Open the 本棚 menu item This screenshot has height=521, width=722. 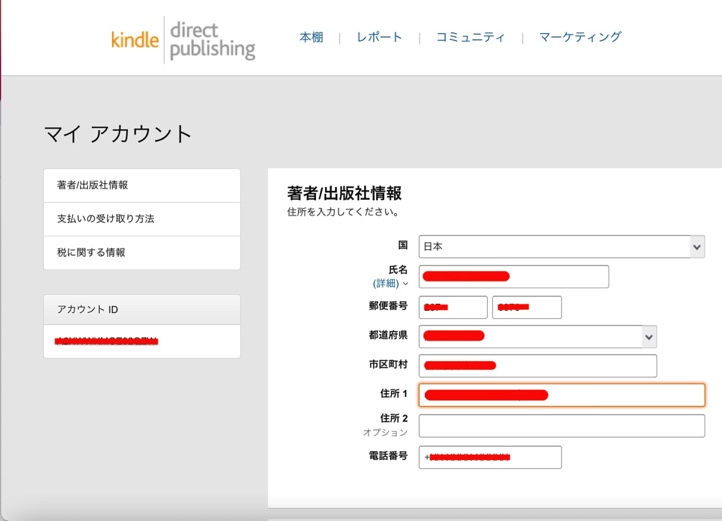point(312,37)
